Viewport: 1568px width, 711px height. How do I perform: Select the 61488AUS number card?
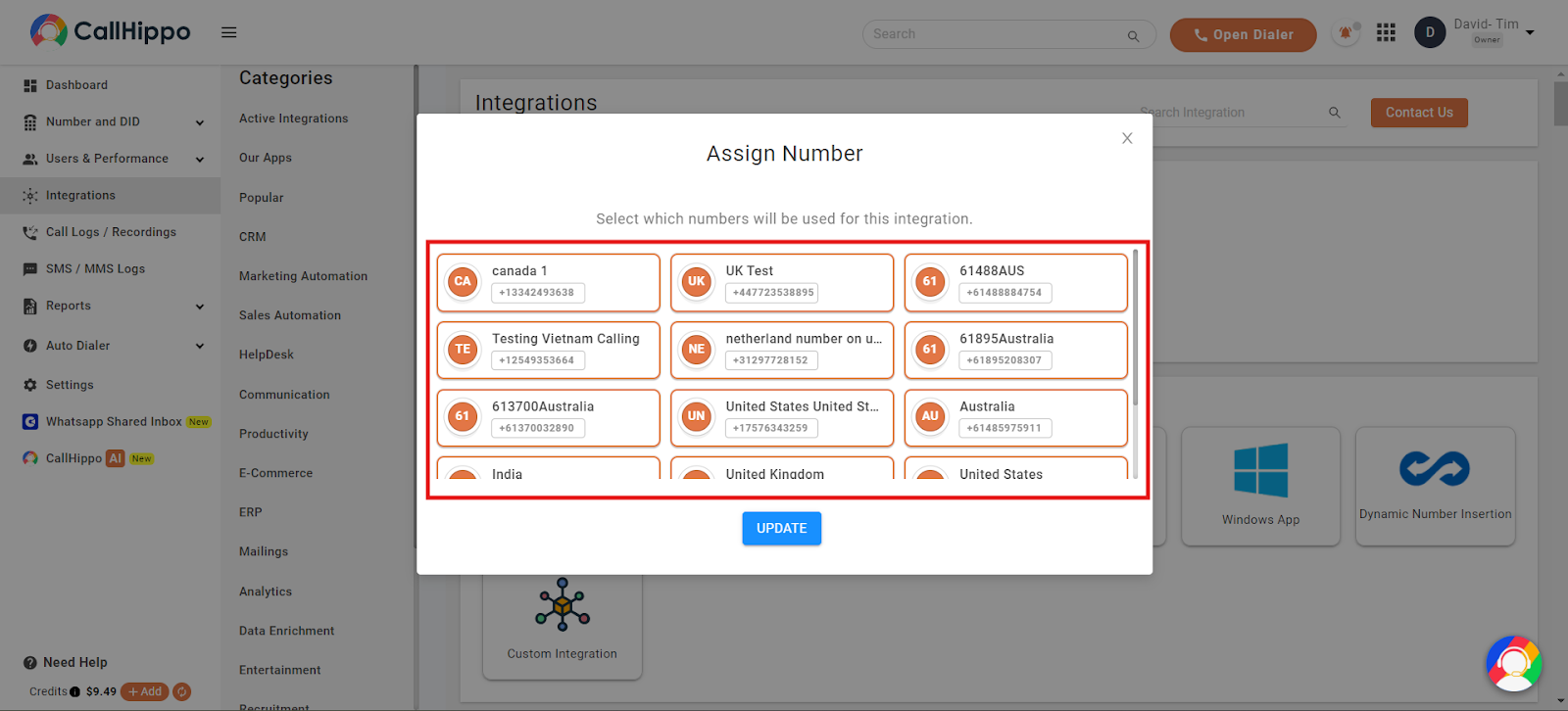1016,282
